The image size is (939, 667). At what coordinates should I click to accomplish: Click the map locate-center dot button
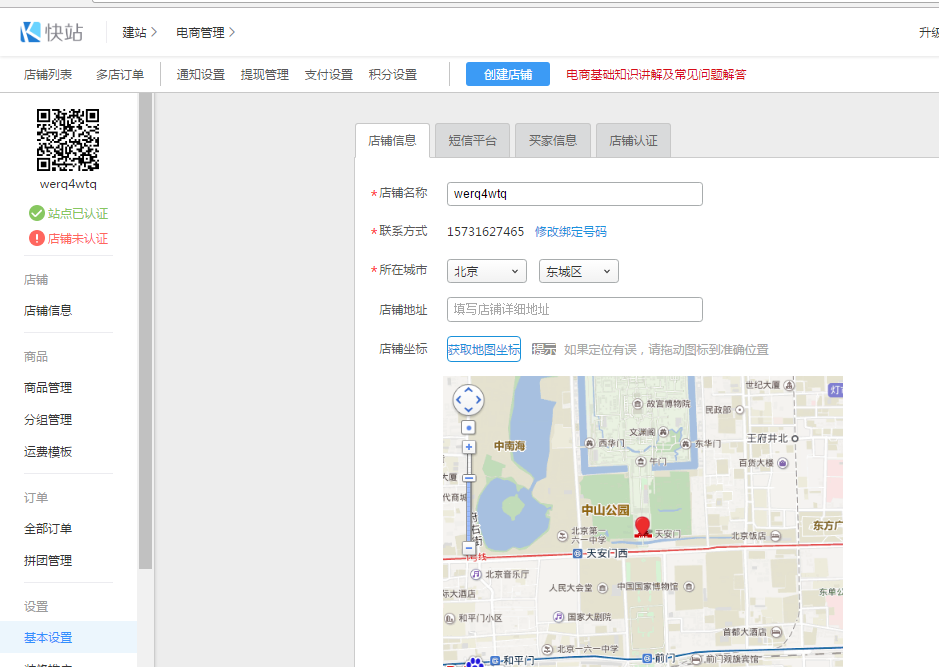coord(468,427)
